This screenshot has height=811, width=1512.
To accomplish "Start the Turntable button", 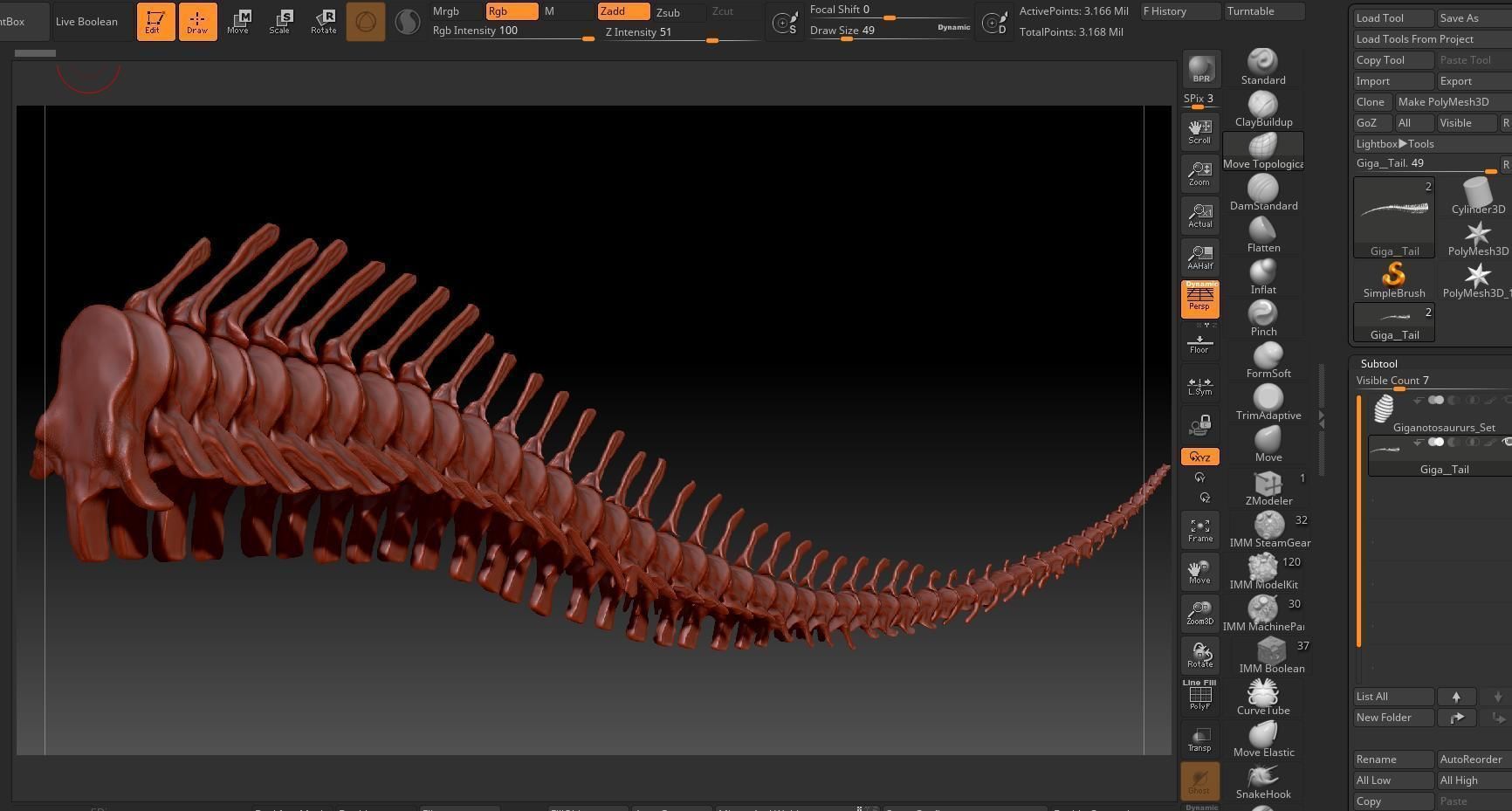I will point(1265,11).
